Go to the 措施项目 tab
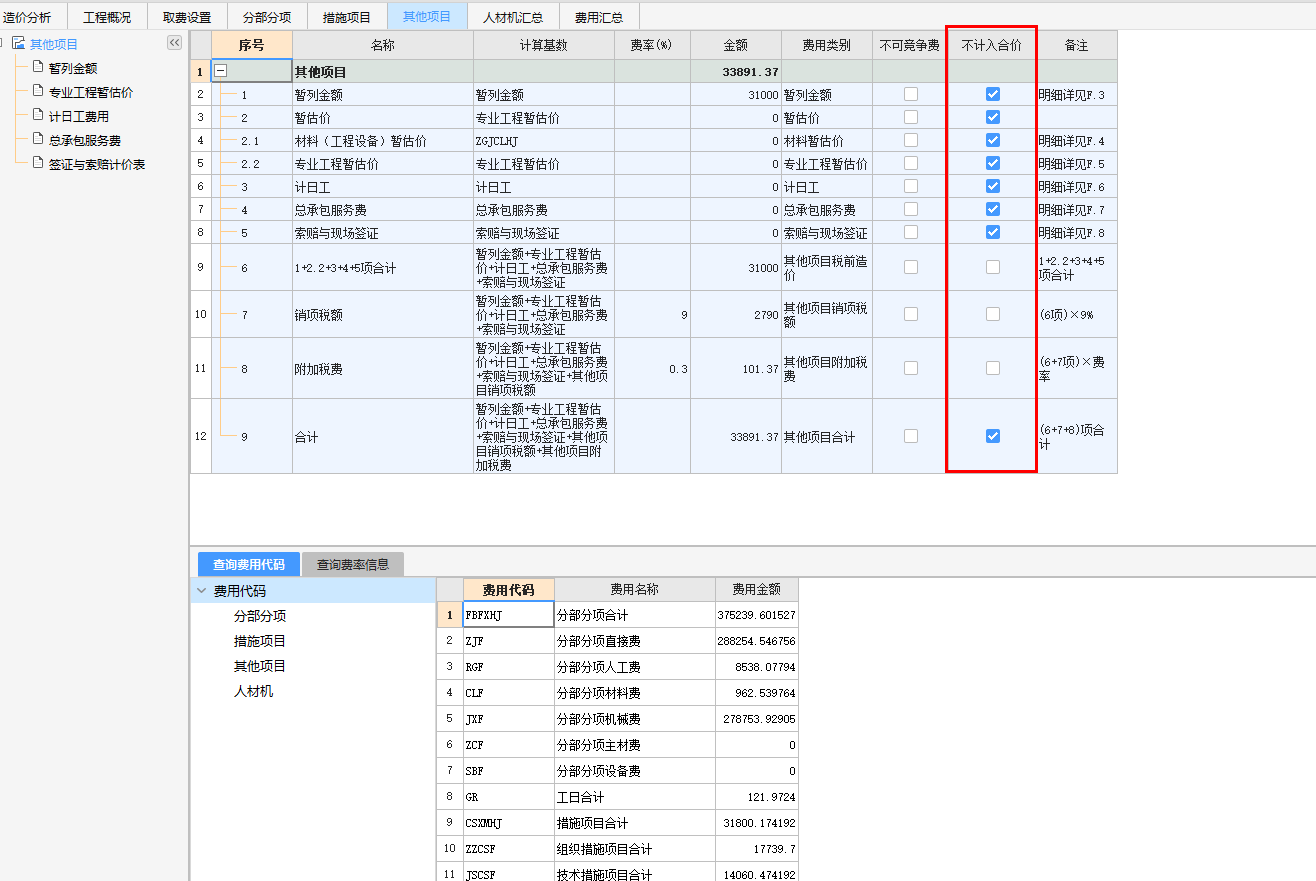This screenshot has height=881, width=1316. click(347, 17)
